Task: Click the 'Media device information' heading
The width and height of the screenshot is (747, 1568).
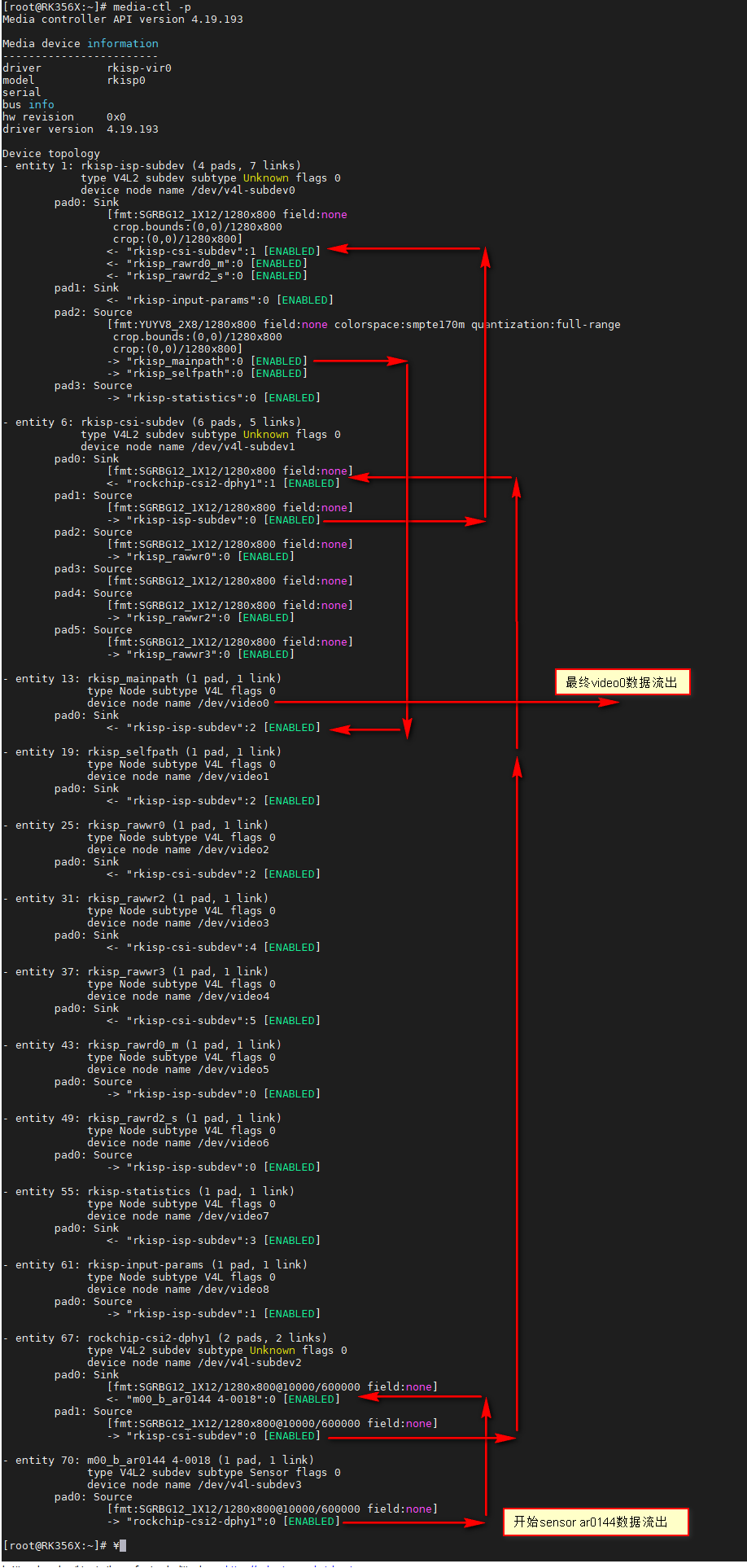Action: [81, 43]
